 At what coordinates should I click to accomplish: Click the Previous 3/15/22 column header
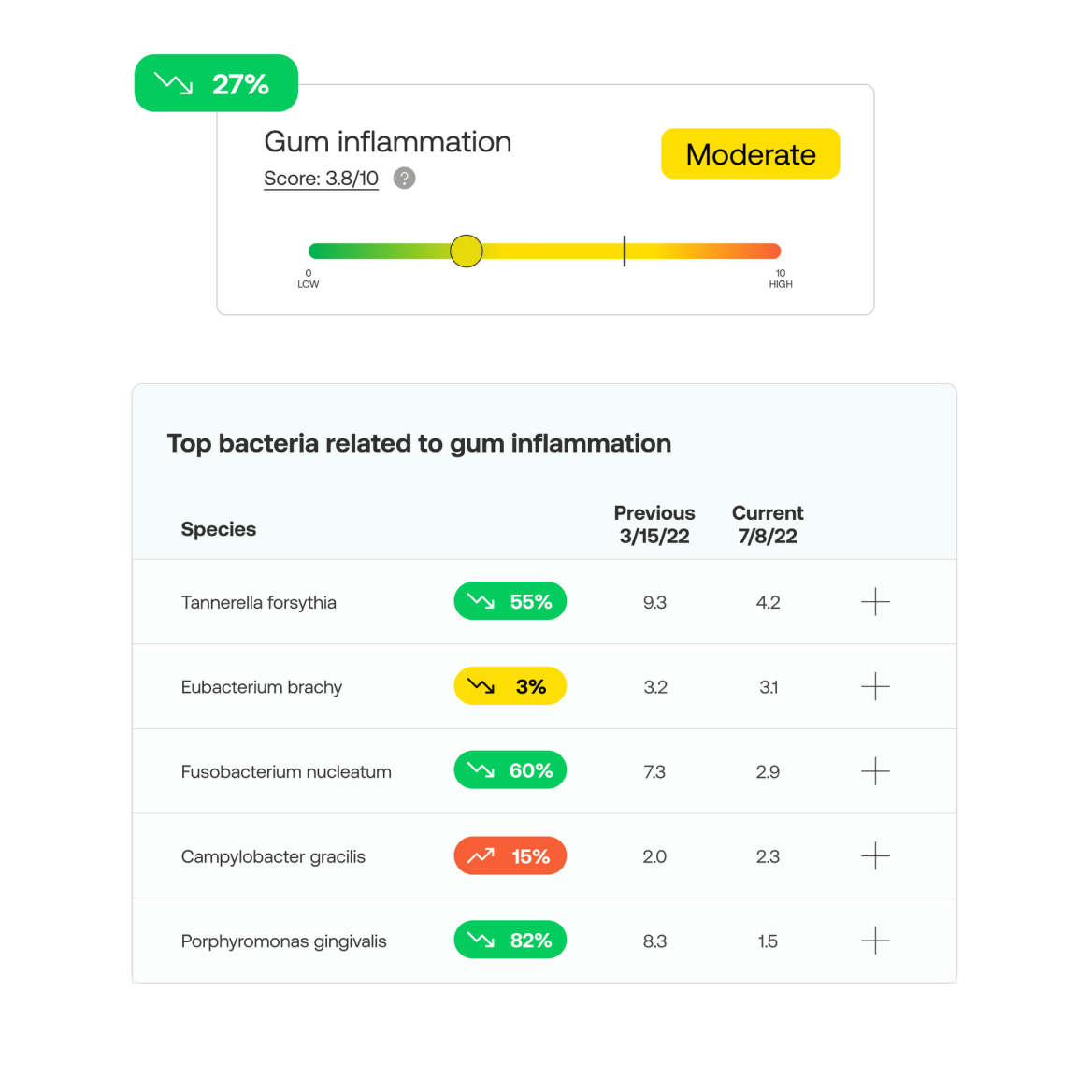pyautogui.click(x=654, y=524)
